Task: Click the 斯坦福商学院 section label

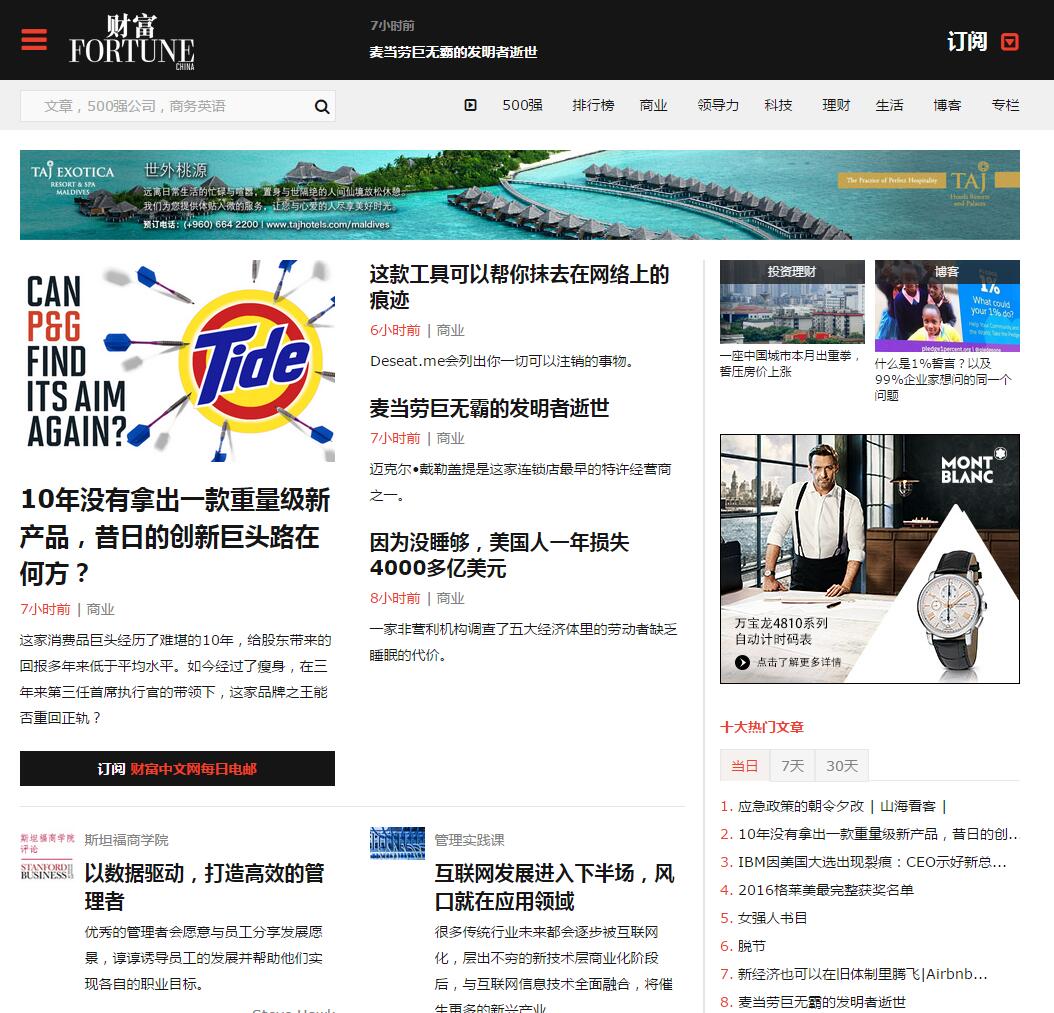Action: pos(126,840)
